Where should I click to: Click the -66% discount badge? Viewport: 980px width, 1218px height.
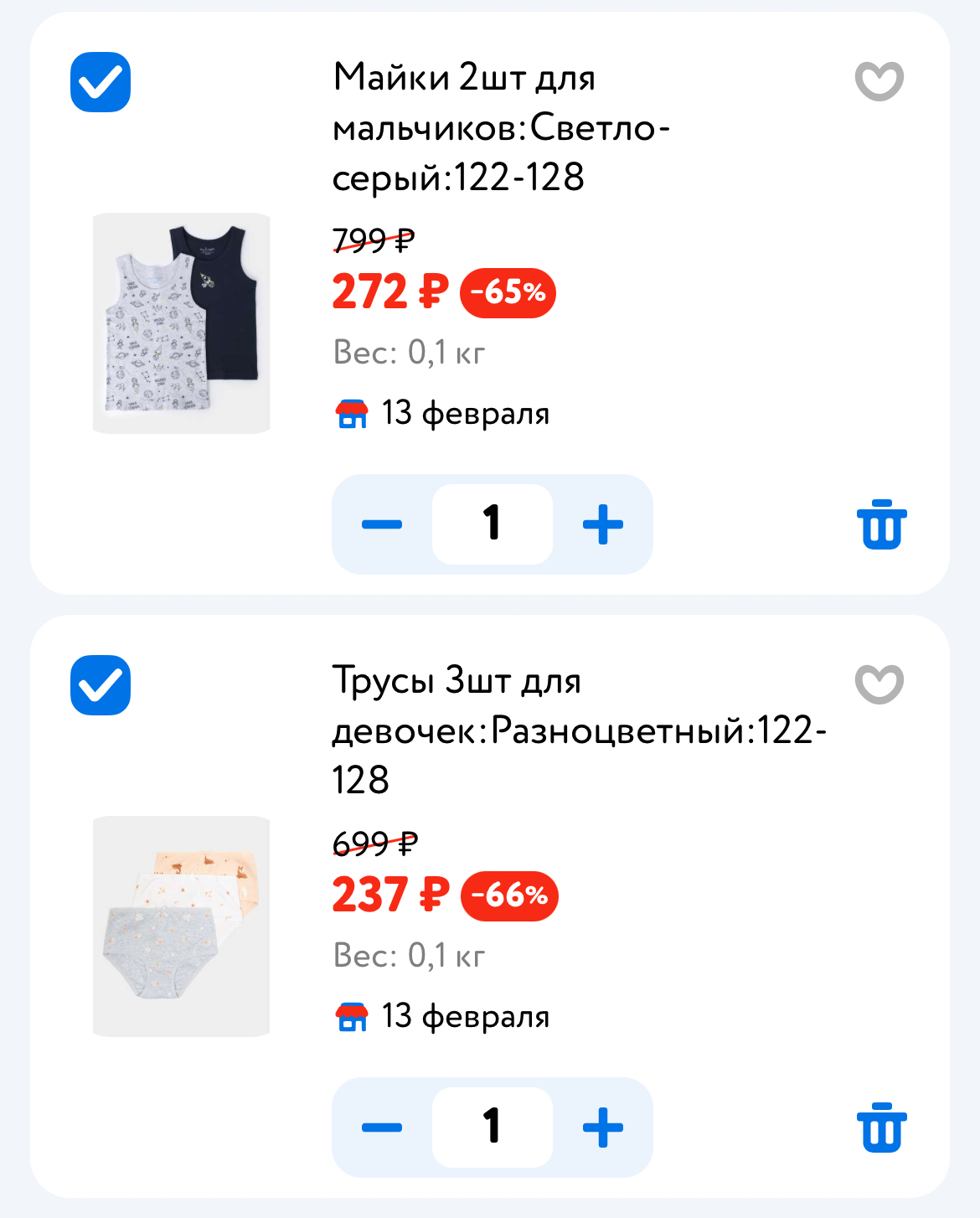[x=509, y=895]
